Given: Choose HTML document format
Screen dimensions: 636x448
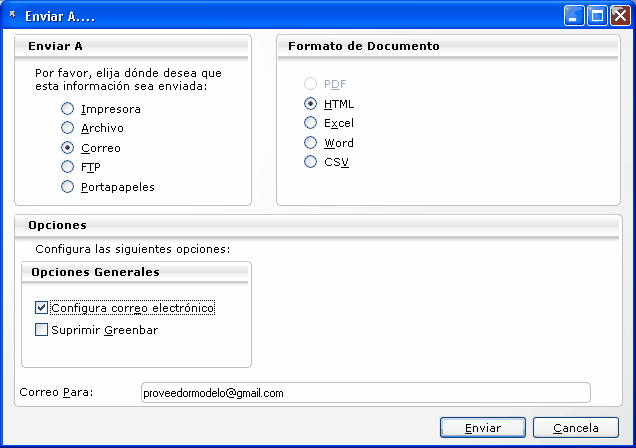Looking at the screenshot, I should [x=311, y=104].
